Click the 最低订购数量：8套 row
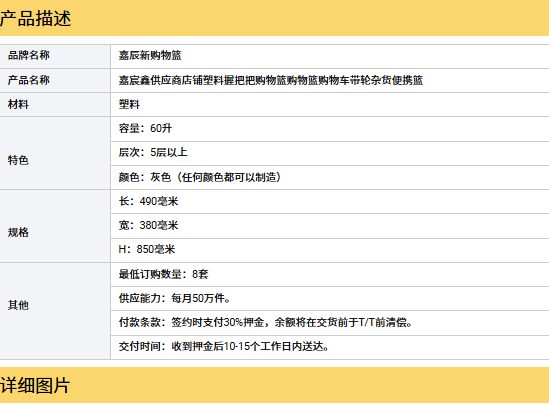 coord(330,274)
